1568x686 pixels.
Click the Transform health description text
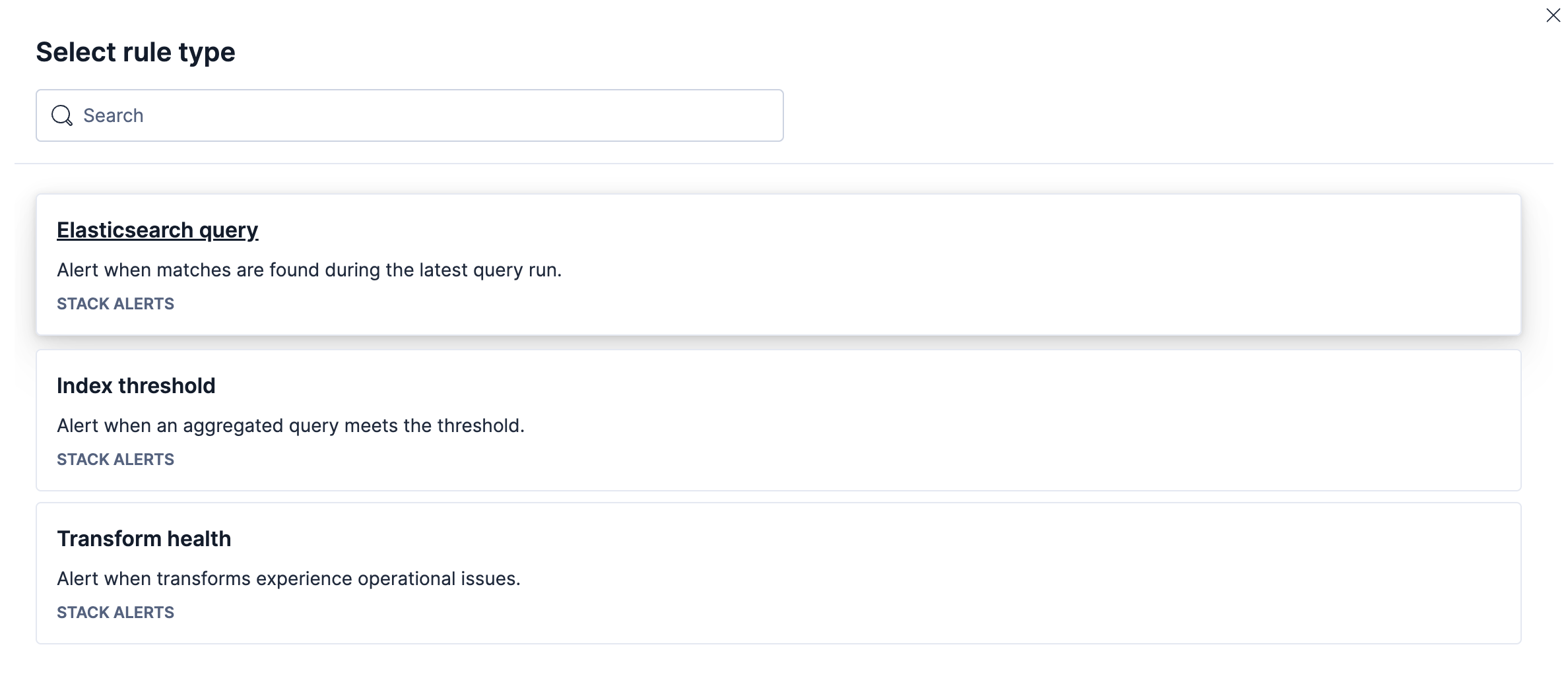pos(288,578)
